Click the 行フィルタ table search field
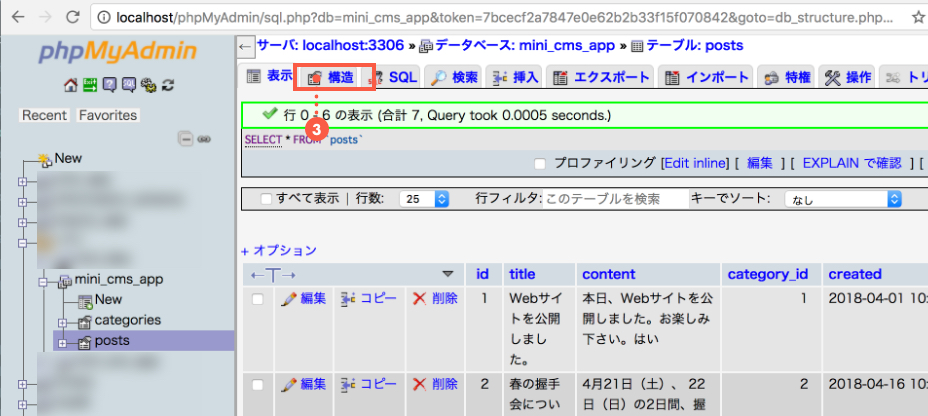Image resolution: width=928 pixels, height=416 pixels. click(x=614, y=199)
